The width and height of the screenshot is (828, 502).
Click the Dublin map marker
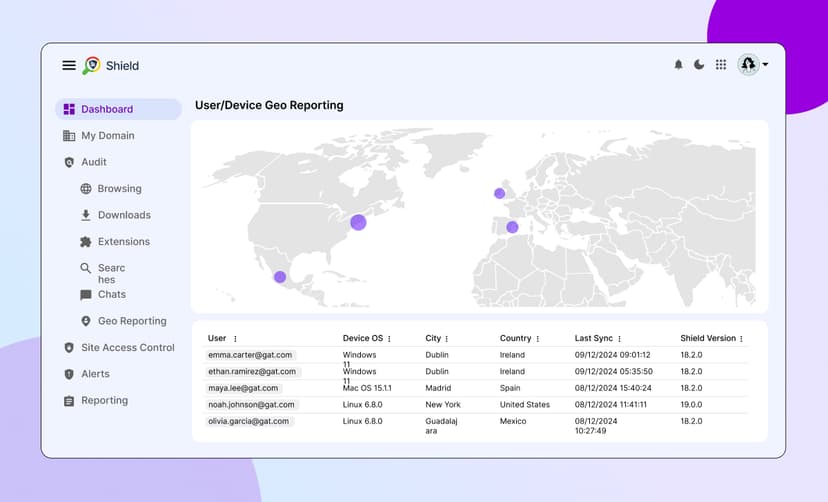pos(499,193)
